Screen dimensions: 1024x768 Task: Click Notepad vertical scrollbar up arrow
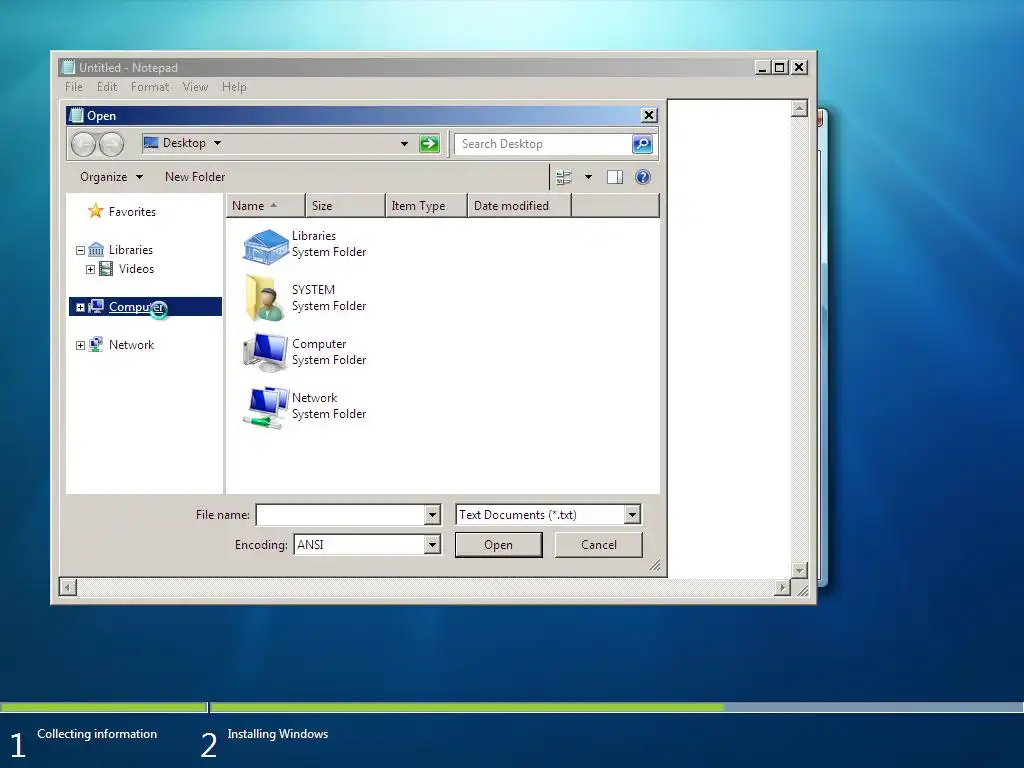click(x=799, y=108)
